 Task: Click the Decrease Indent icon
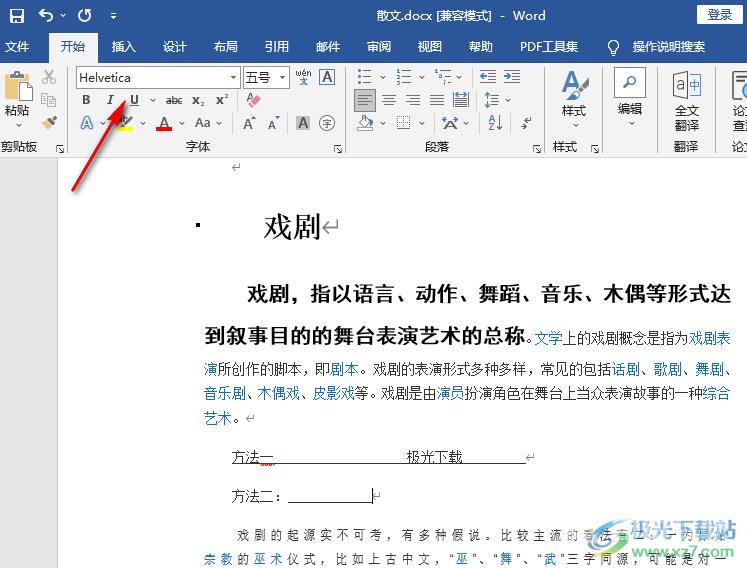coord(488,76)
